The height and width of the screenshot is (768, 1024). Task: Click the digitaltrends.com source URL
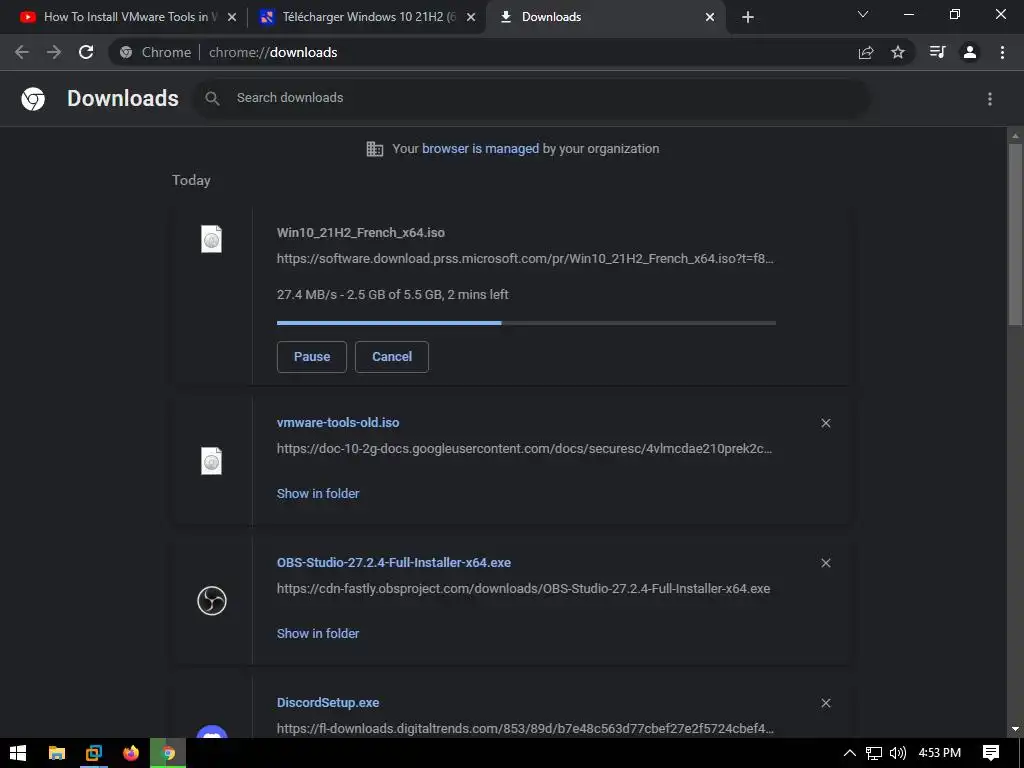pyautogui.click(x=525, y=728)
